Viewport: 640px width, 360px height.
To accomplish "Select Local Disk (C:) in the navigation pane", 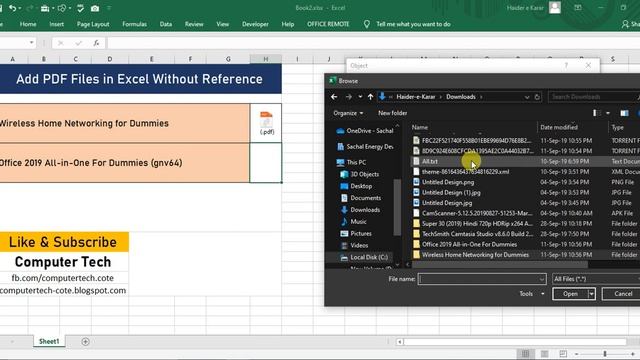I will (364, 257).
